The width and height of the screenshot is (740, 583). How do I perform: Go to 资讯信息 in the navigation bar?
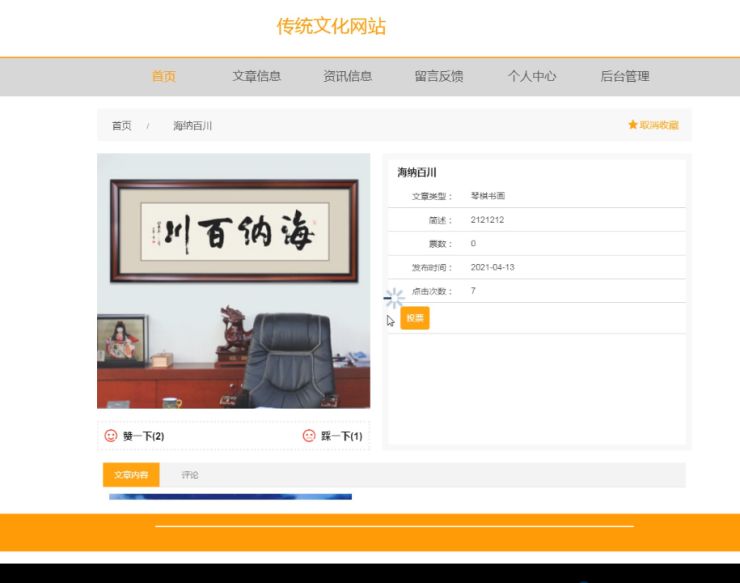347,76
